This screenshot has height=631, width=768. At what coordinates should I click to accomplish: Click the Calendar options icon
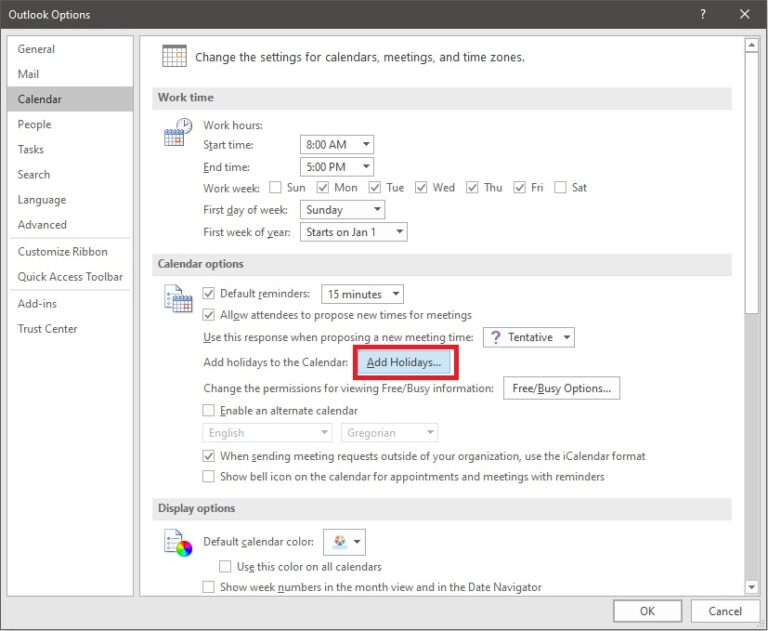coord(177,298)
